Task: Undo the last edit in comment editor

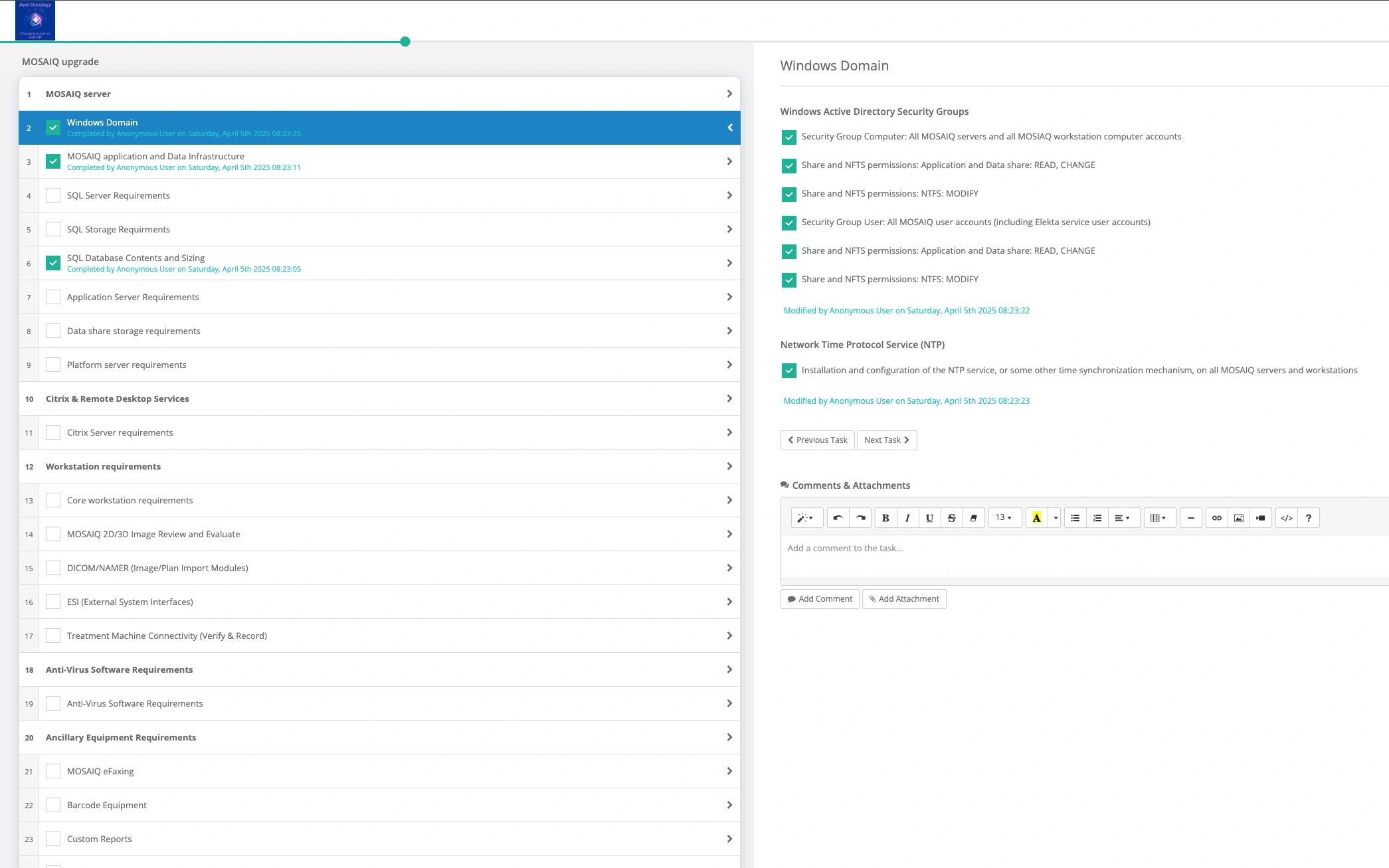Action: click(838, 518)
